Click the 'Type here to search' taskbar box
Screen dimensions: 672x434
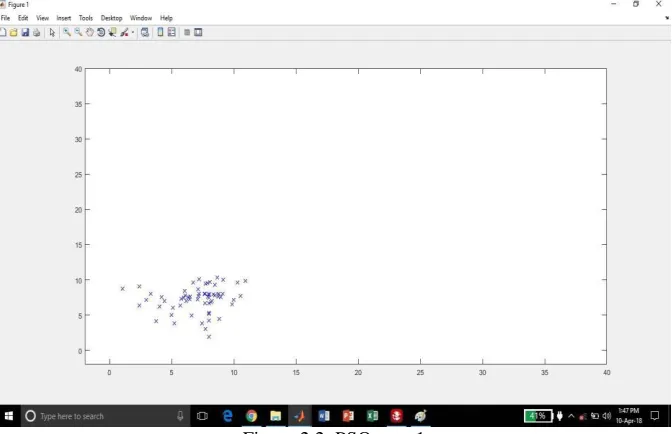pyautogui.click(x=105, y=416)
